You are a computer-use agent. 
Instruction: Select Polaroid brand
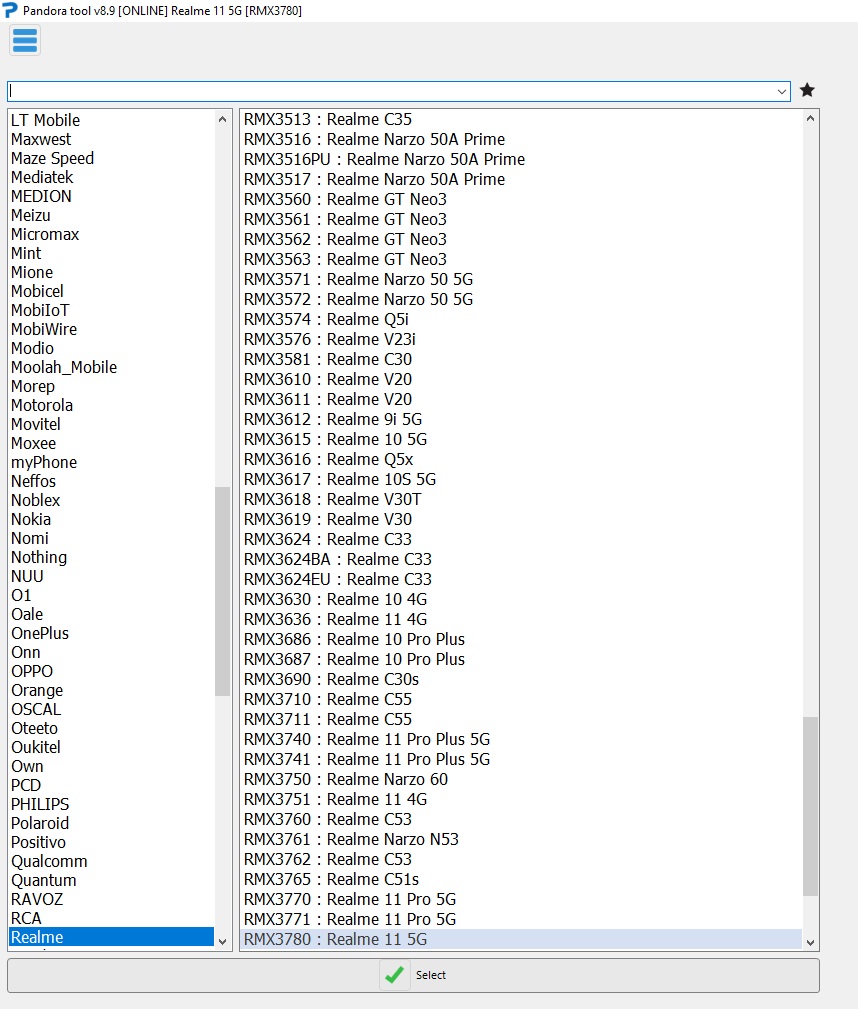point(40,823)
